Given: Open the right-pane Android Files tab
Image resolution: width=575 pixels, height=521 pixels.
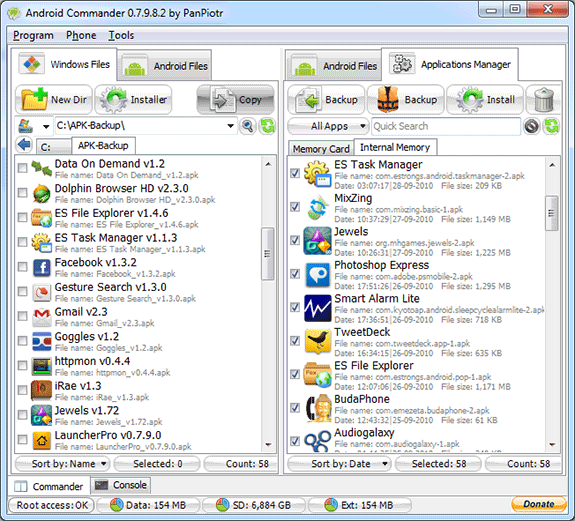Looking at the screenshot, I should point(334,66).
